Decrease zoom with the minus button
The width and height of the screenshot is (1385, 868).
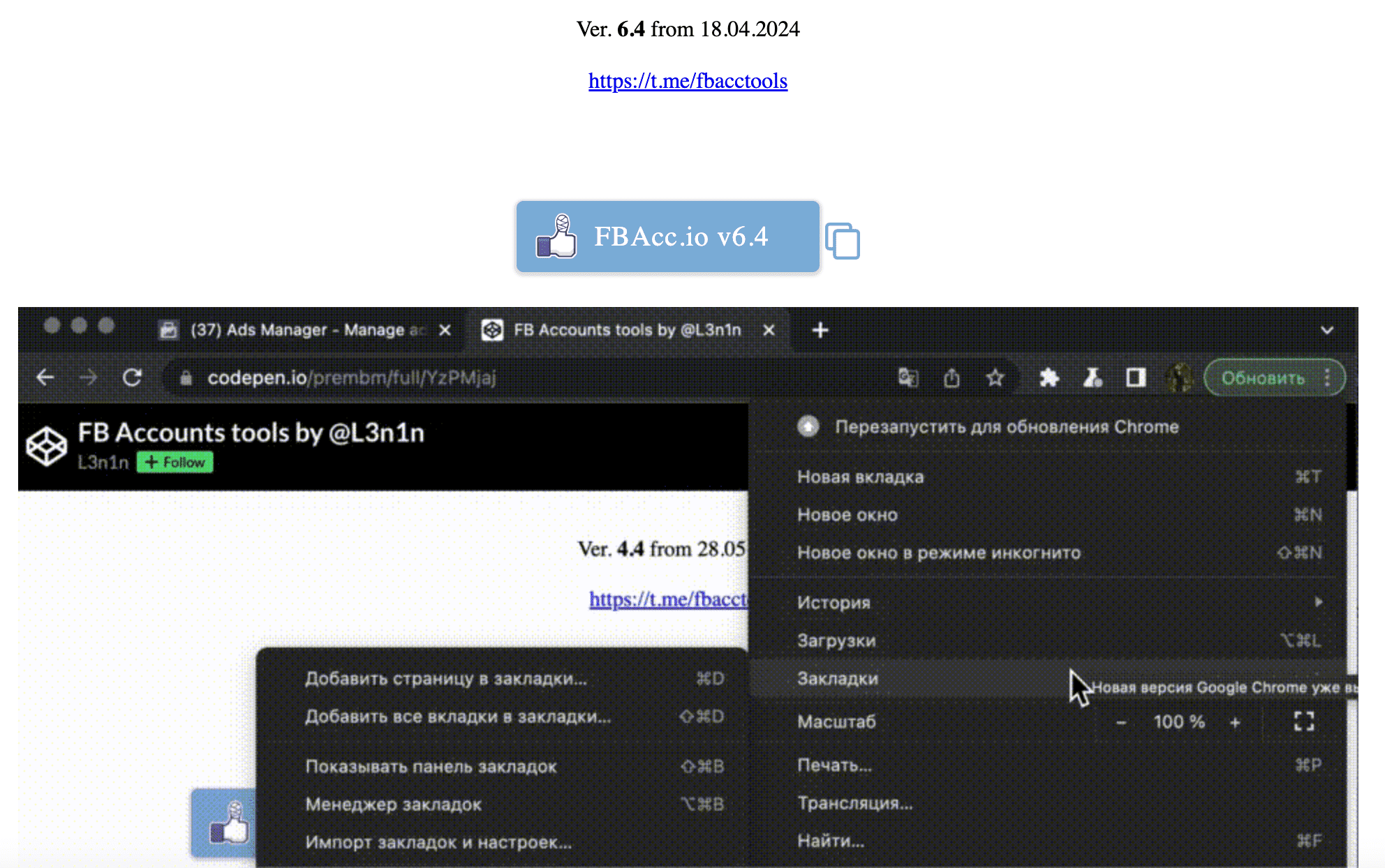point(1121,722)
